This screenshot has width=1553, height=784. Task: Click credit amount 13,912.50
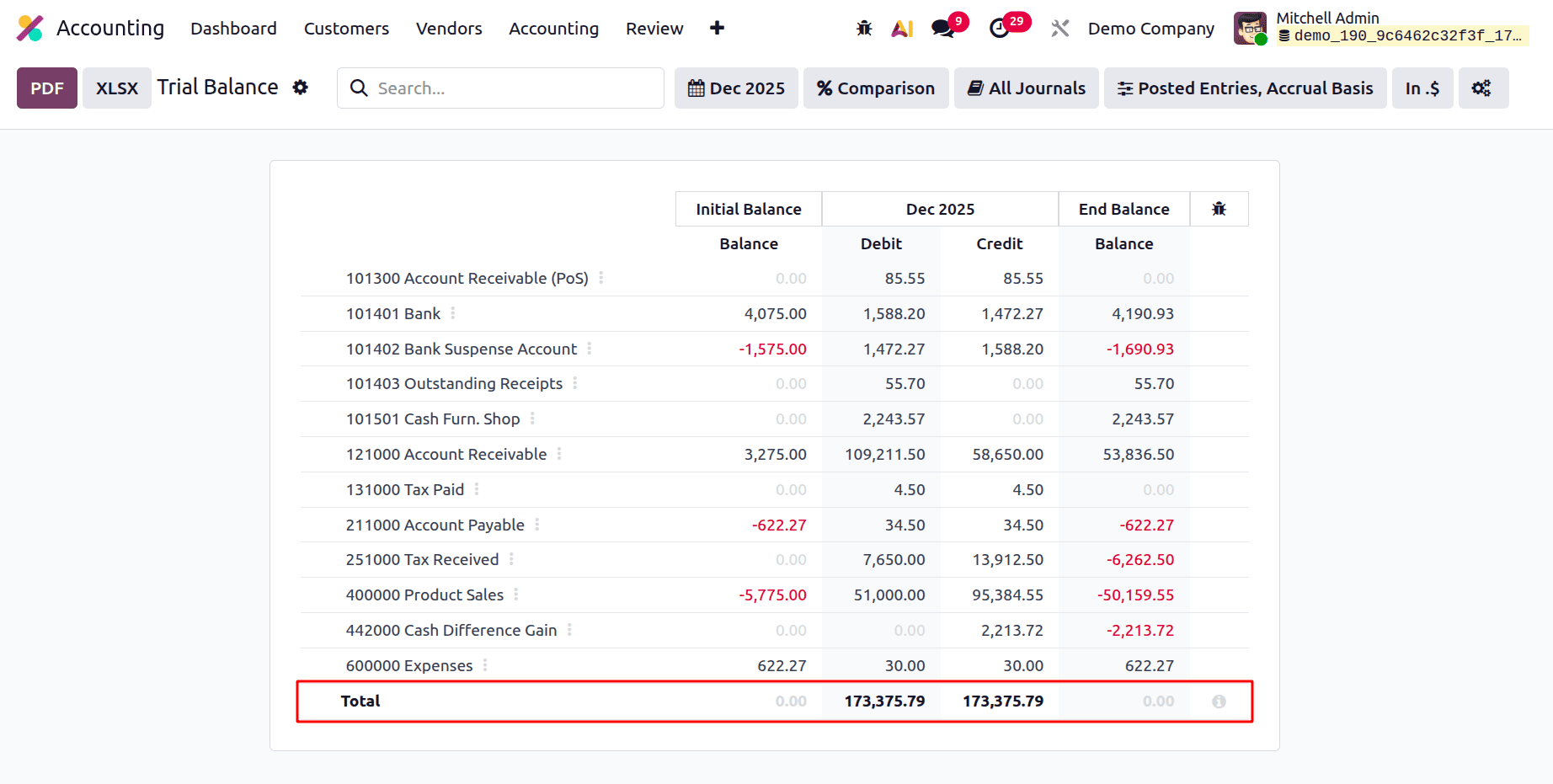[x=1007, y=559]
